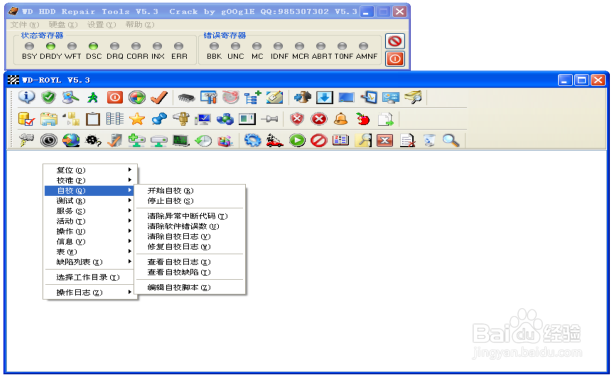Image resolution: width=616 pixels, height=375 pixels.
Task: Select the highlighted 自校 menu entry
Action: click(90, 190)
